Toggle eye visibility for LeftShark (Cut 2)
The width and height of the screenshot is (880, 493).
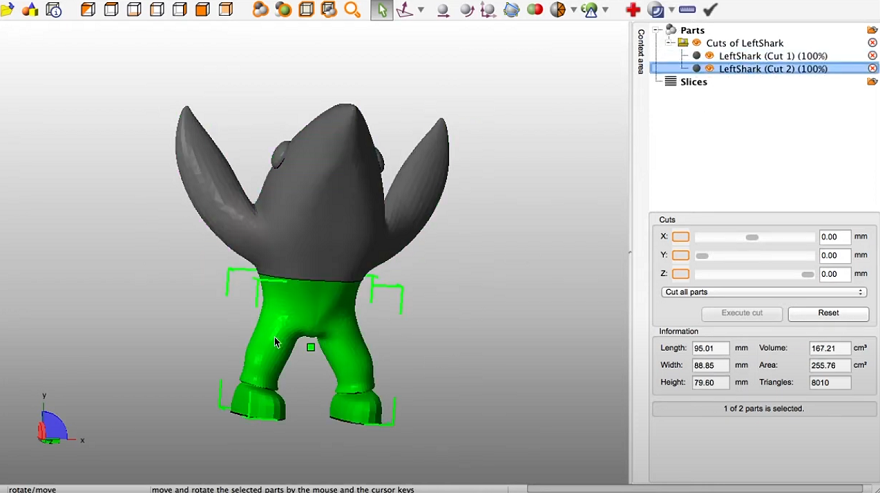point(709,69)
